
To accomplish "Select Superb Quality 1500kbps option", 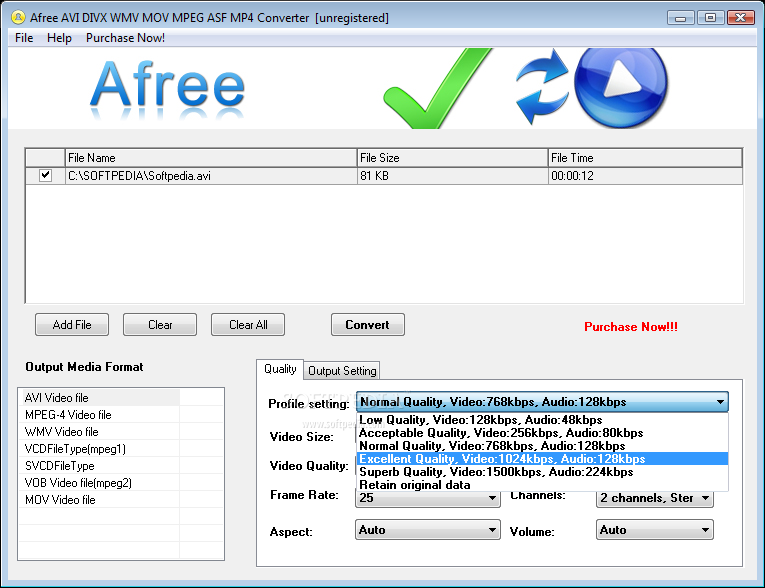I will click(x=543, y=472).
